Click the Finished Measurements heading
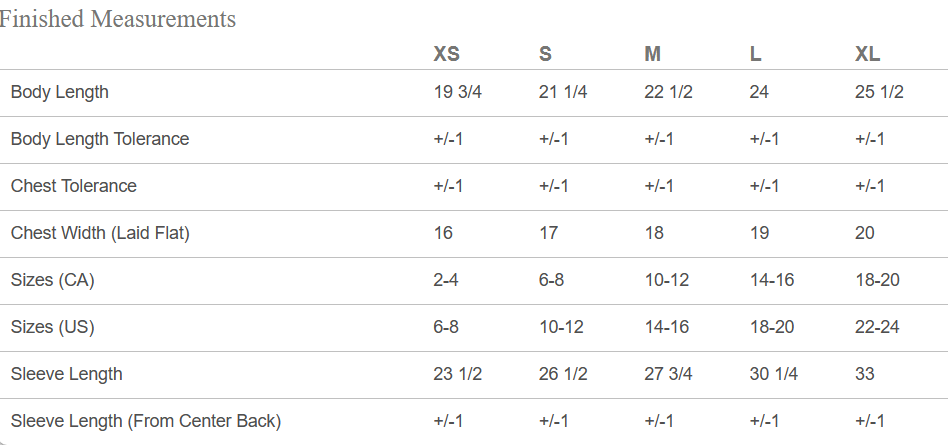This screenshot has height=445, width=948. click(x=117, y=19)
